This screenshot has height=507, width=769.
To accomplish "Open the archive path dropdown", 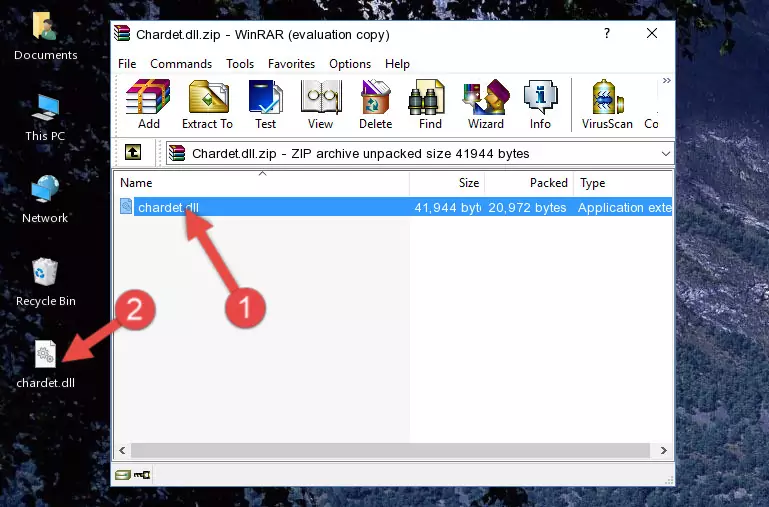I will [x=666, y=153].
